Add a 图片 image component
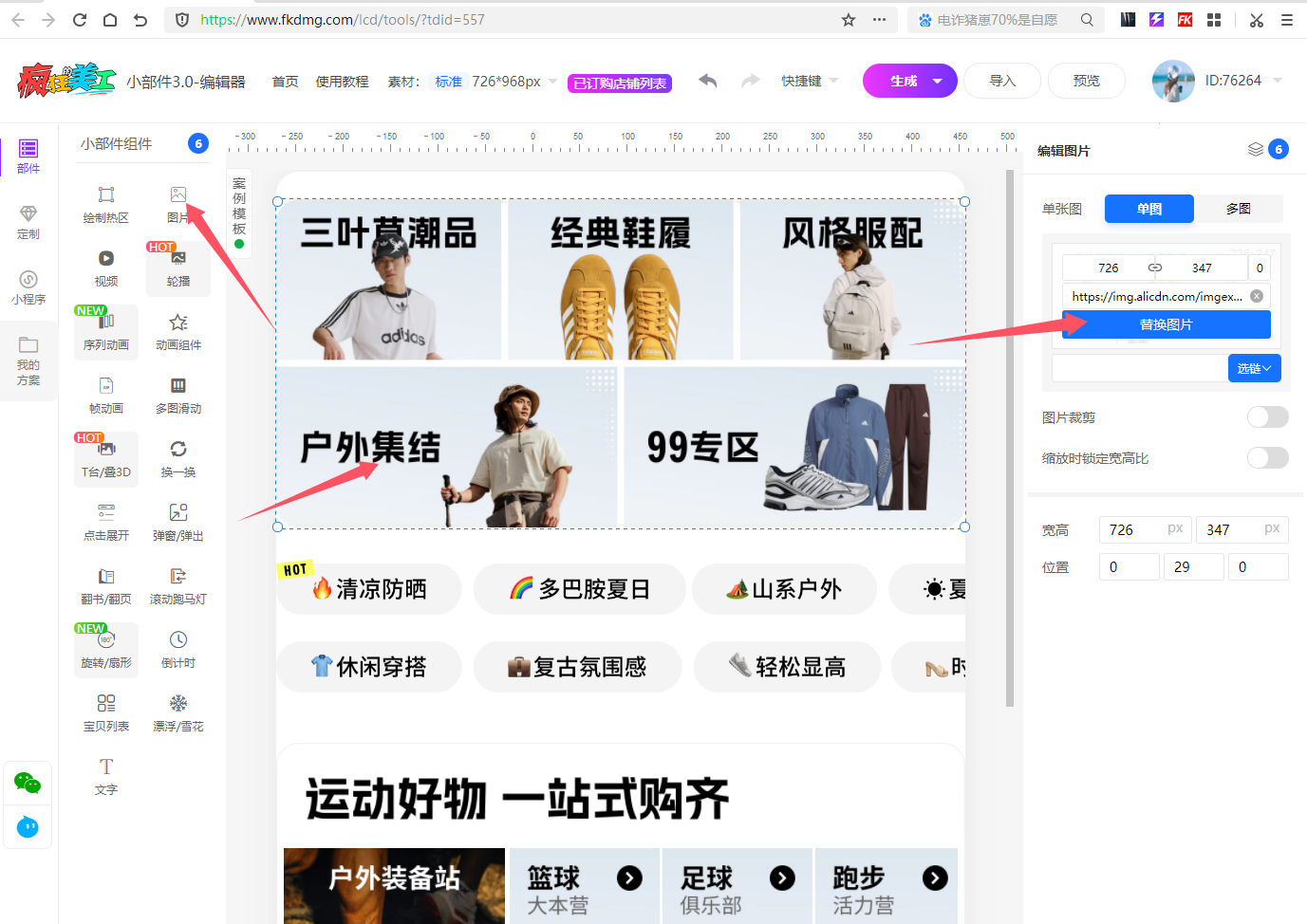Screen dimensions: 1307x924 (x=178, y=205)
